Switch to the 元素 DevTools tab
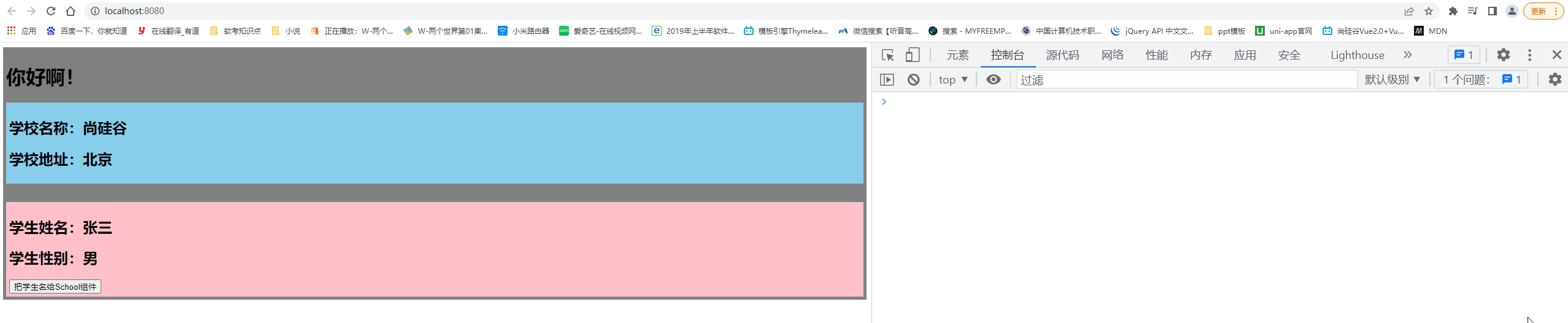The height and width of the screenshot is (323, 1568). [957, 55]
